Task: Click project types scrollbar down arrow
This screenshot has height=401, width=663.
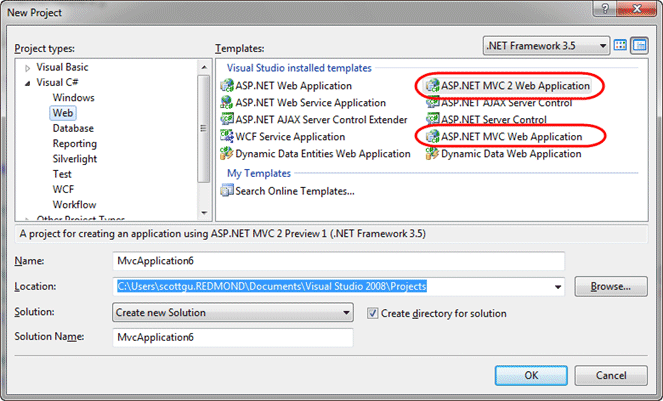Action: 204,213
